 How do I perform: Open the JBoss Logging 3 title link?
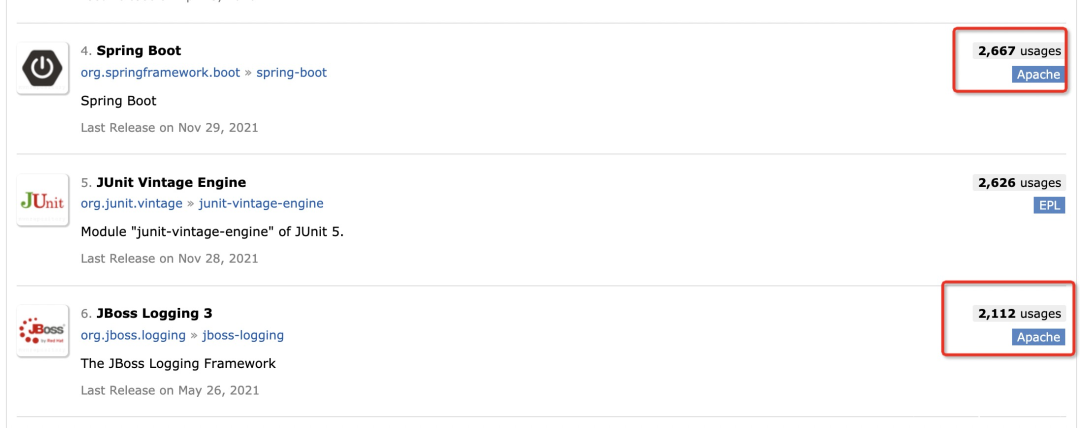154,313
